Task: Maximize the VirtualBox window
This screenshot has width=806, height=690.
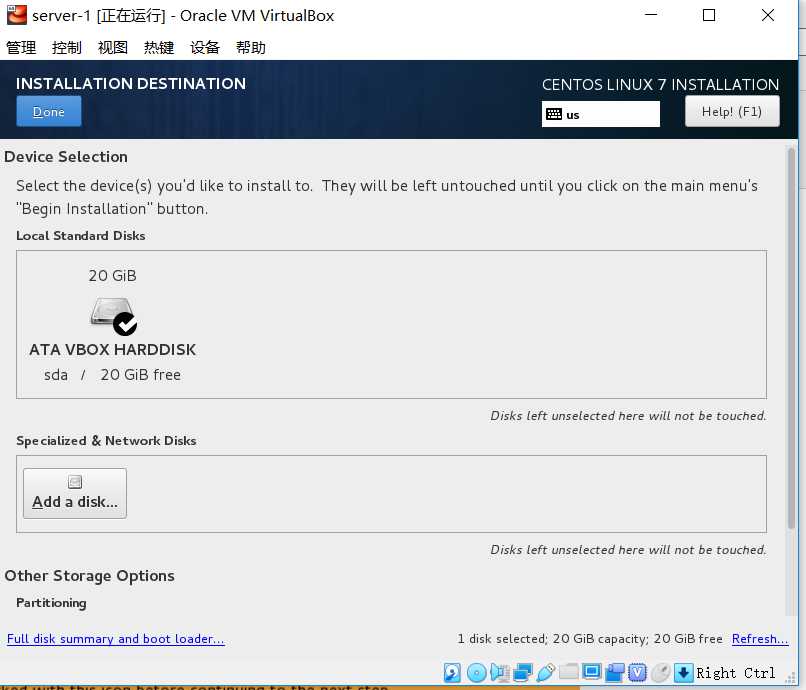Action: tap(709, 15)
